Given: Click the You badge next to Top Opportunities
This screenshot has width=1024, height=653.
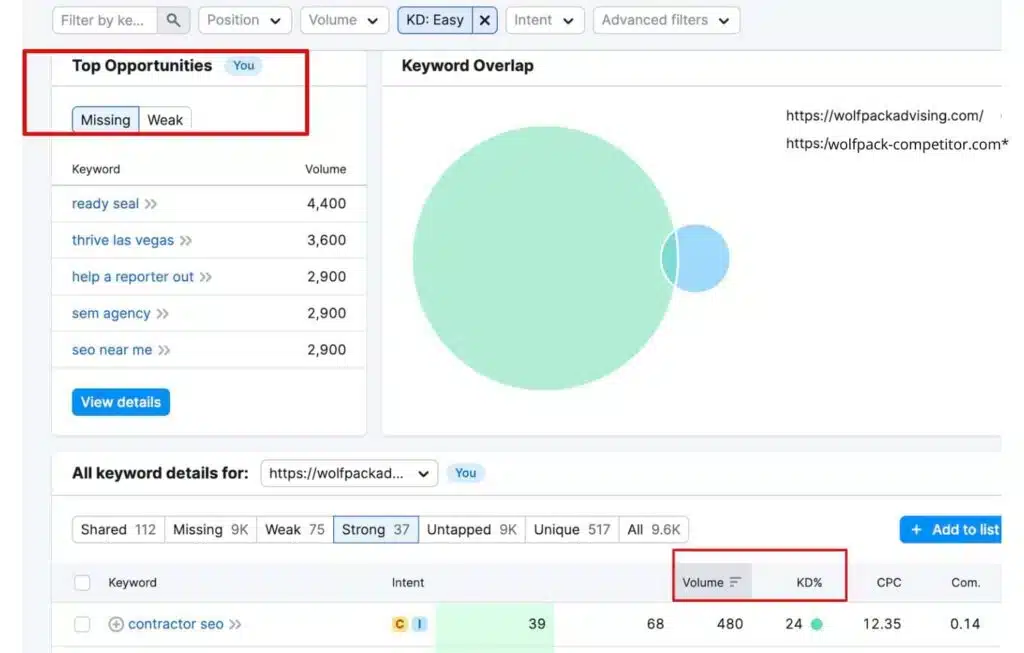Looking at the screenshot, I should click(x=244, y=65).
